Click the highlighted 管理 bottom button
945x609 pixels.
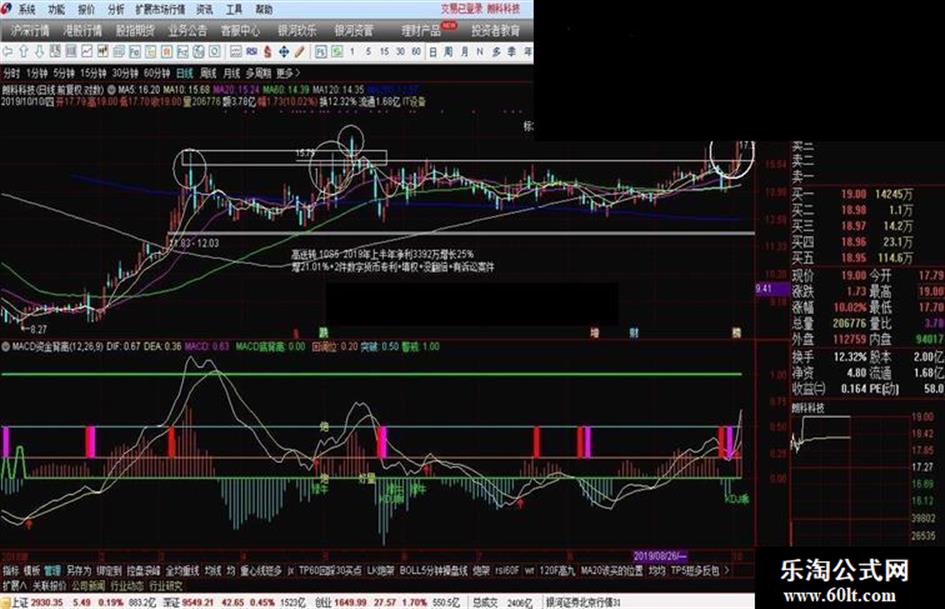pos(52,570)
